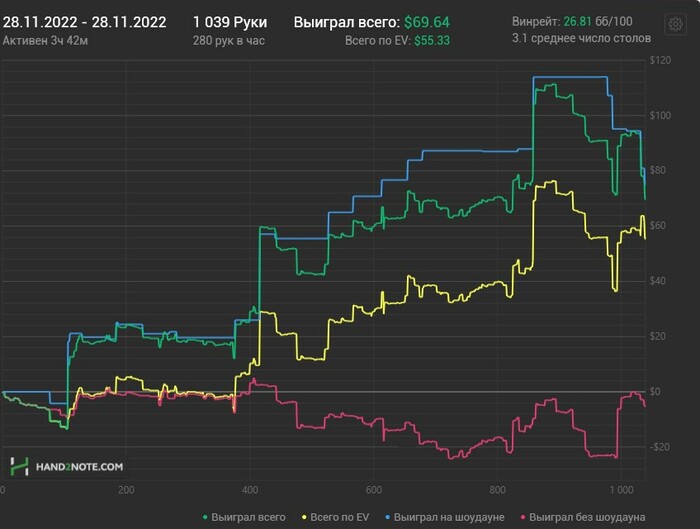
Task: Click the green dot legend marker
Action: [x=205, y=517]
